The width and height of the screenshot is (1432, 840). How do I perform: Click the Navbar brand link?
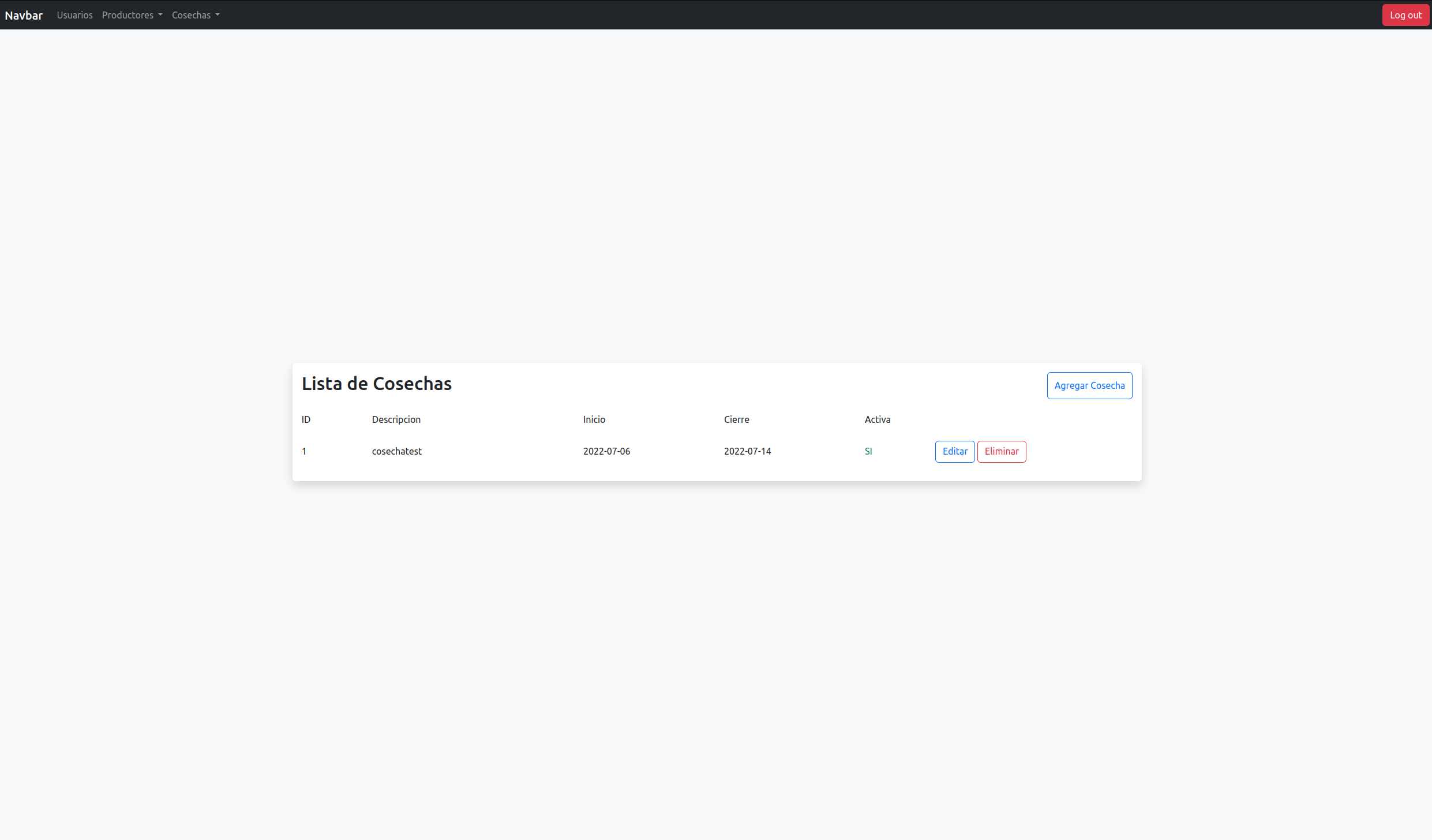pyautogui.click(x=24, y=15)
